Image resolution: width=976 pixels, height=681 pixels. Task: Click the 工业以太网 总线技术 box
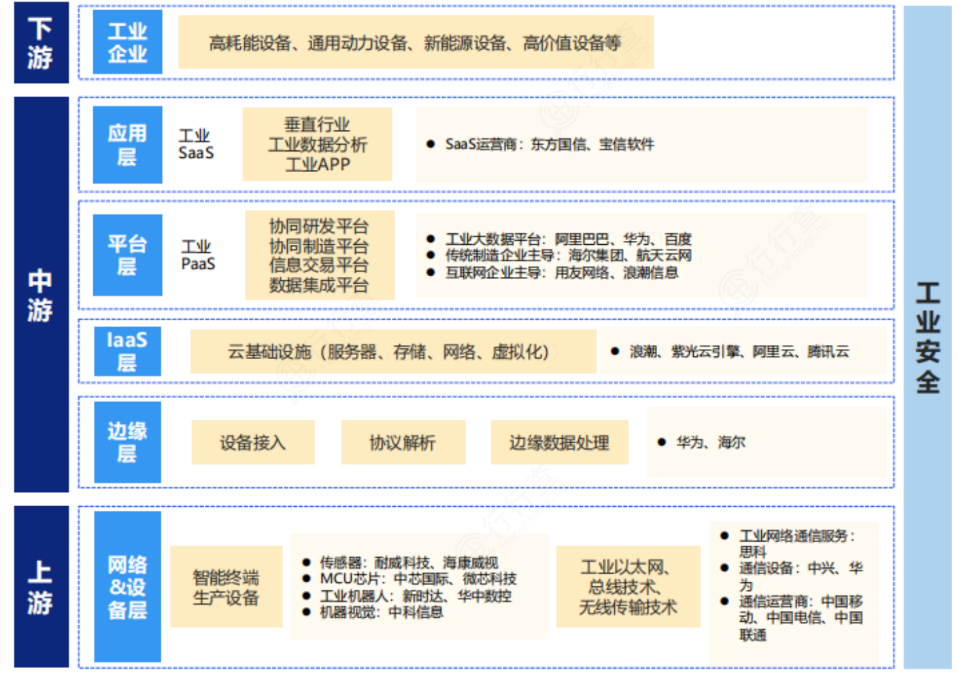pyautogui.click(x=627, y=587)
